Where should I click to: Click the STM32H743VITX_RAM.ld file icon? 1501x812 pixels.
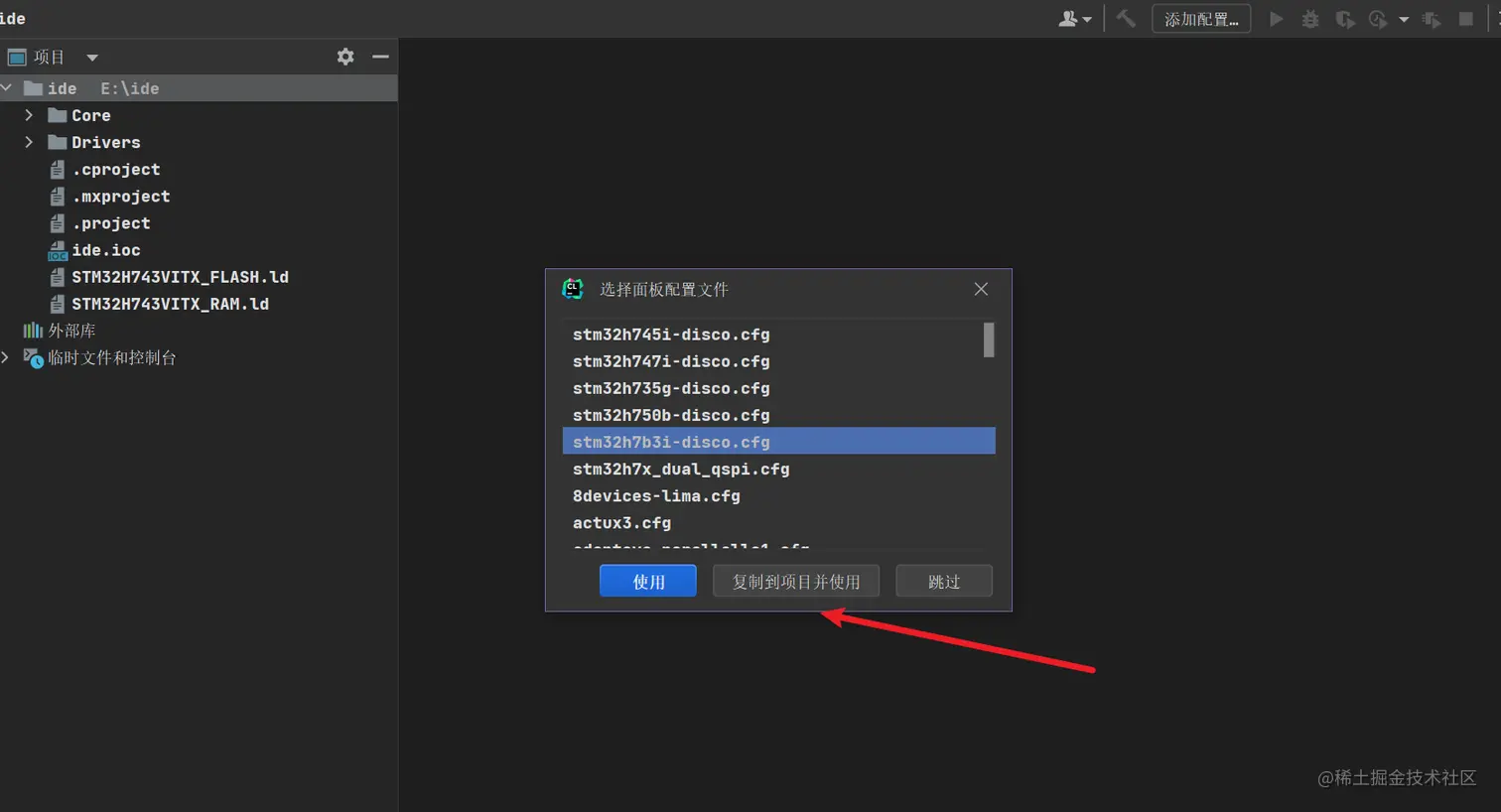[x=58, y=304]
